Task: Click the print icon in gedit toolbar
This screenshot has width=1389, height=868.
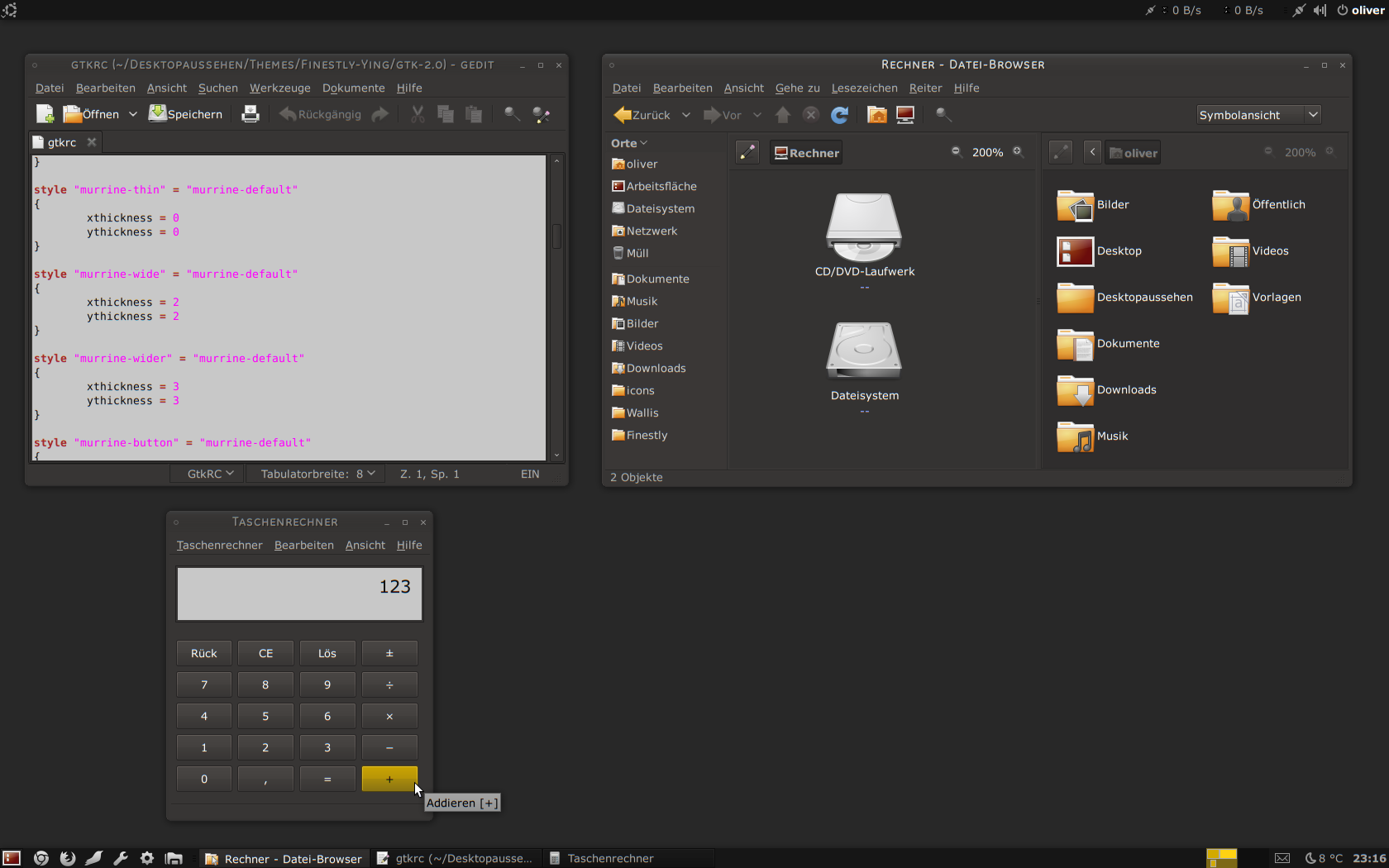Action: click(250, 114)
